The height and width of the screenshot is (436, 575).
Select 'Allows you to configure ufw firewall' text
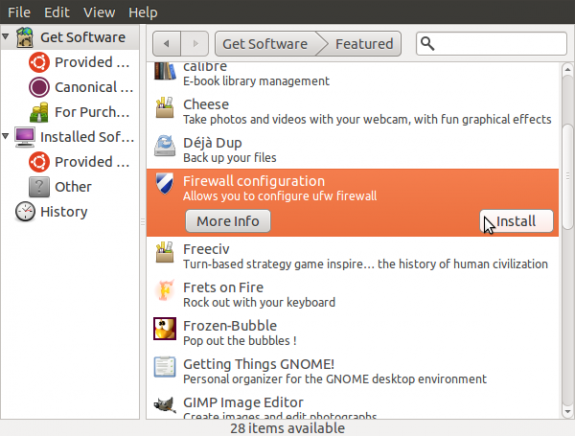280,196
